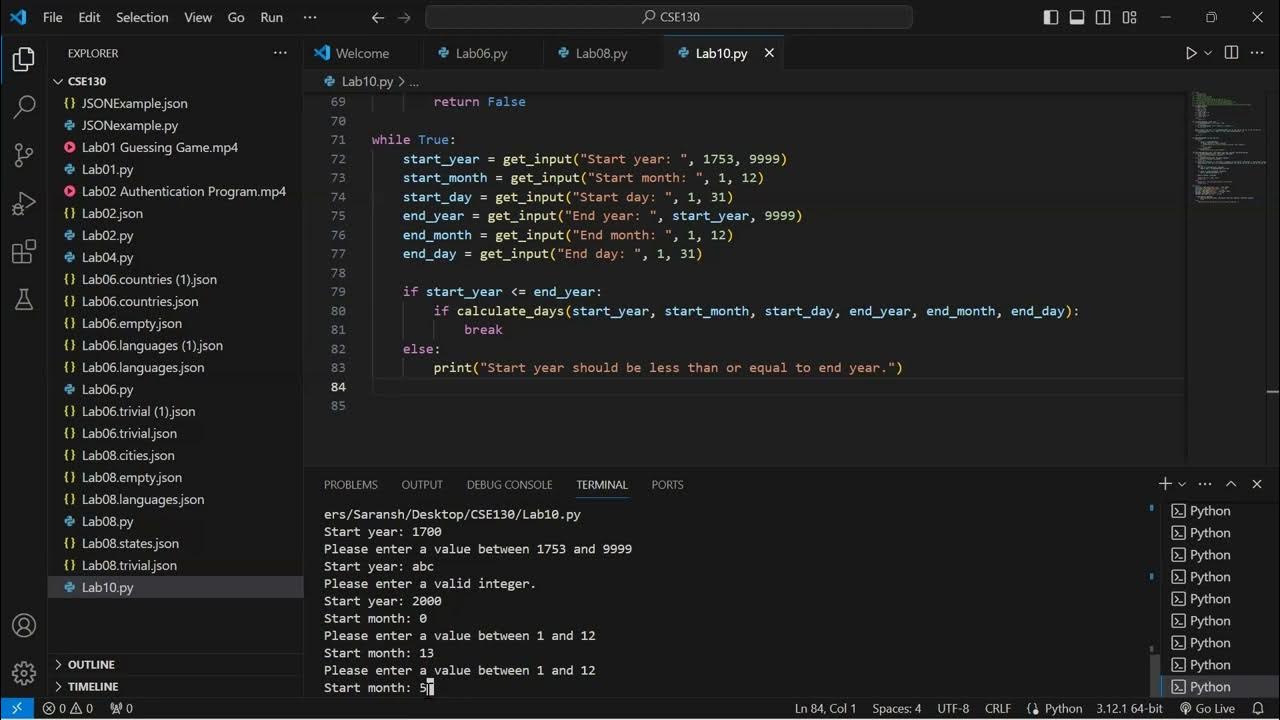Open the Go menu
This screenshot has height=720, width=1280.
click(236, 17)
